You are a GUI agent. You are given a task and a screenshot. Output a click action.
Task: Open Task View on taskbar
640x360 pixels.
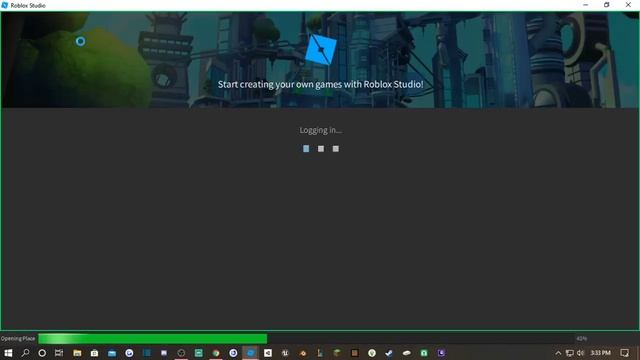coord(59,353)
